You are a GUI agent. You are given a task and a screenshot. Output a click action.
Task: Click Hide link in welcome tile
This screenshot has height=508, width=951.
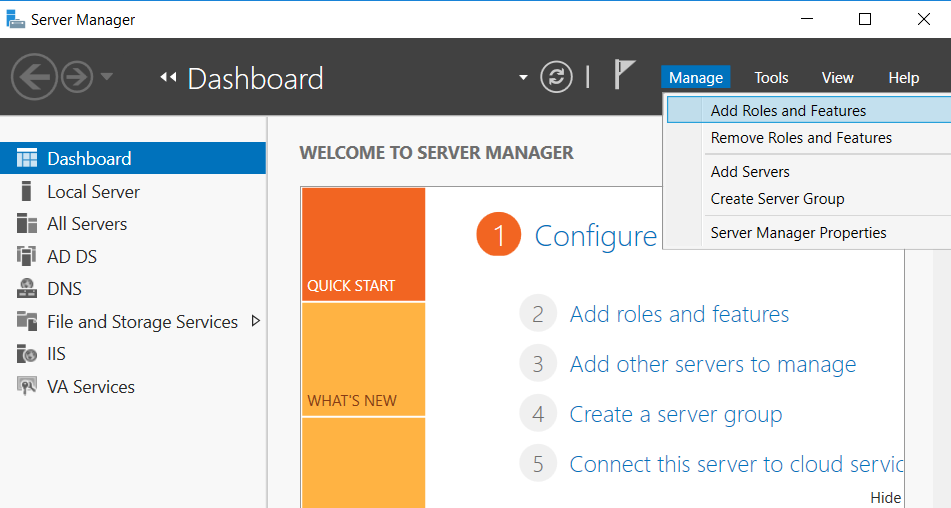click(x=885, y=498)
